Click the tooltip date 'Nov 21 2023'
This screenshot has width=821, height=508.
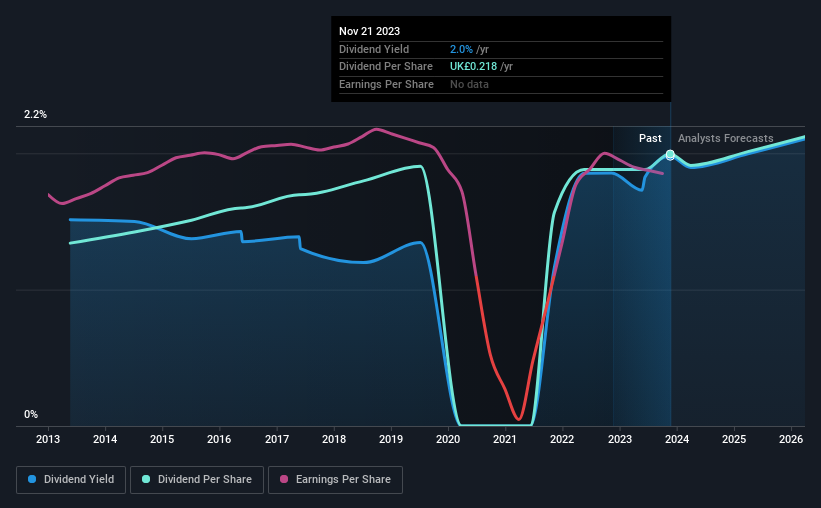click(x=369, y=31)
